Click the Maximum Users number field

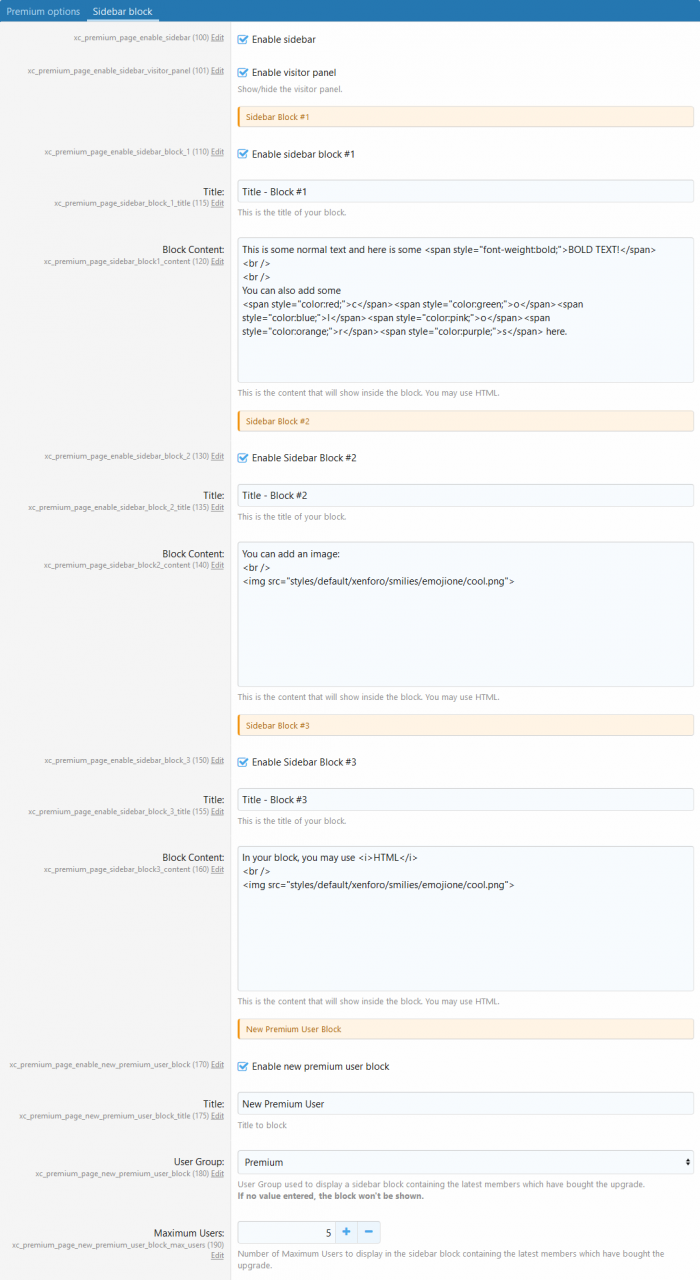(x=286, y=1232)
